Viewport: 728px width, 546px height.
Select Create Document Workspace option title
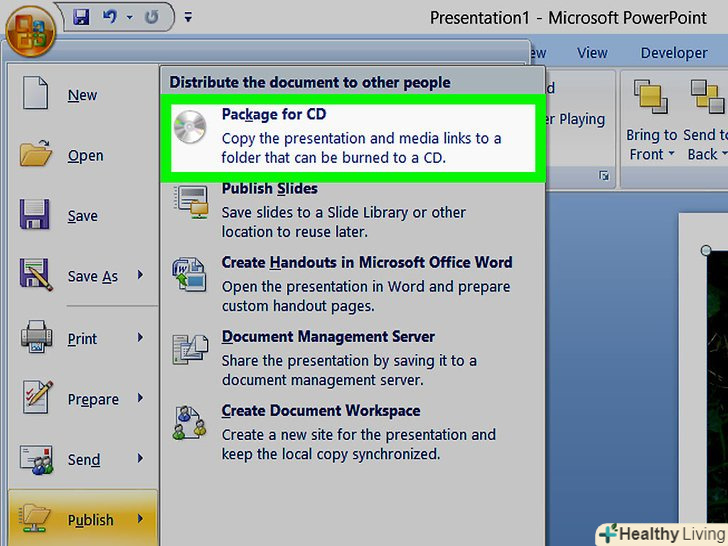point(321,411)
